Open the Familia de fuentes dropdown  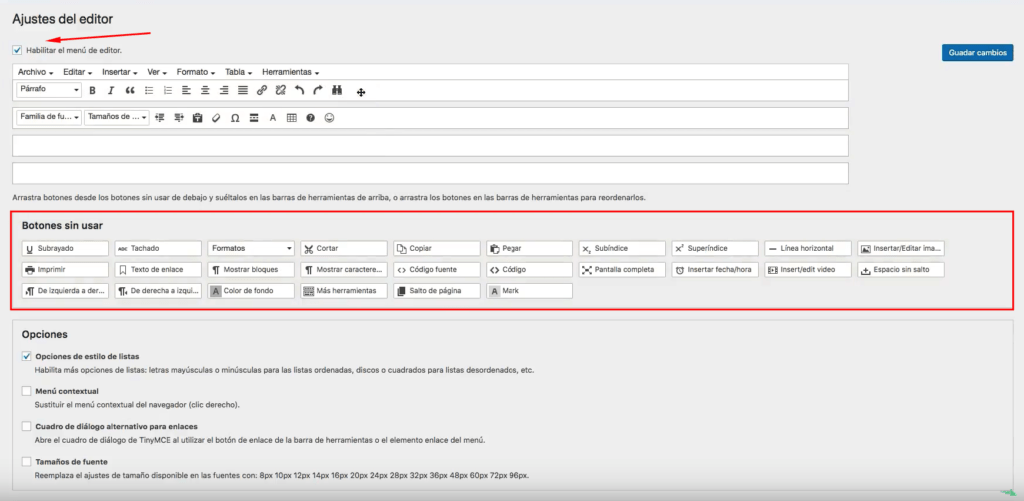(x=49, y=117)
